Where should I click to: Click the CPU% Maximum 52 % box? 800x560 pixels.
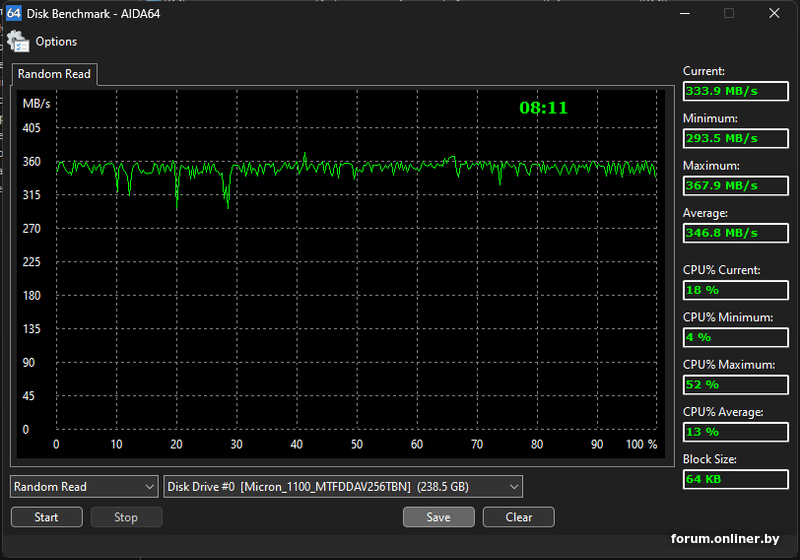pos(735,384)
